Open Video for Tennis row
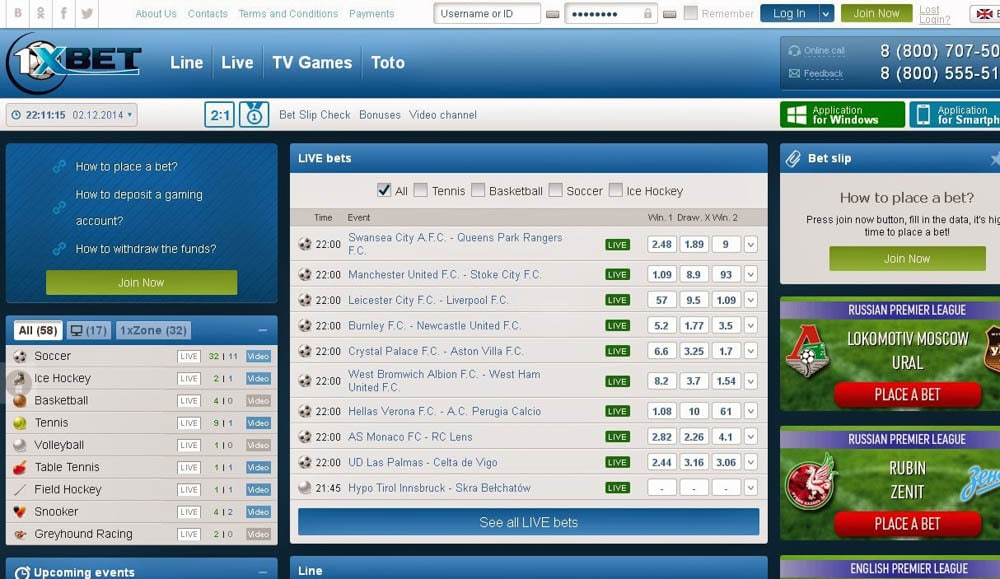Viewport: 1000px width, 579px height. click(x=258, y=423)
